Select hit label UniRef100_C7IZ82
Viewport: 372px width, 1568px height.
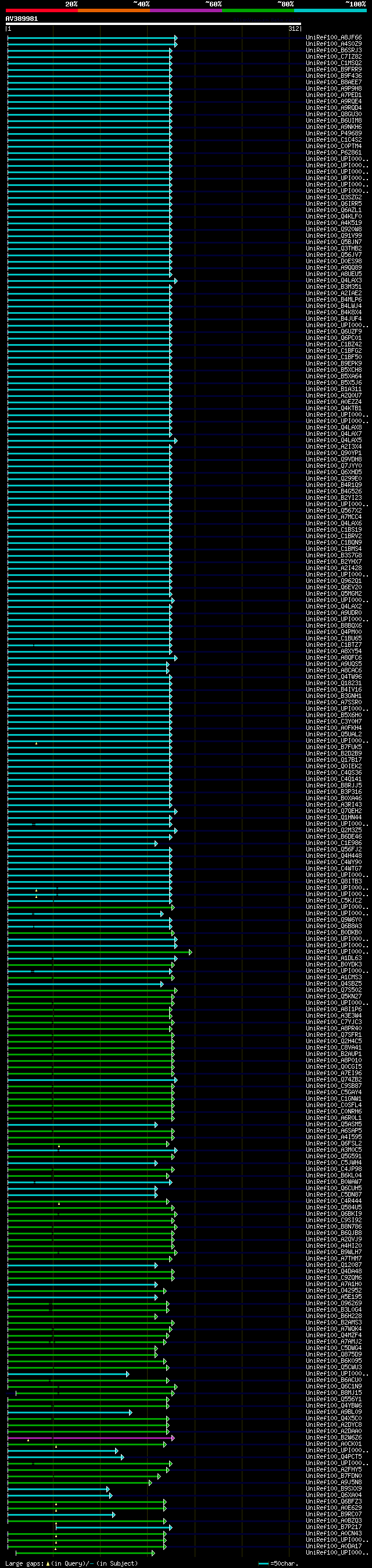(334, 56)
